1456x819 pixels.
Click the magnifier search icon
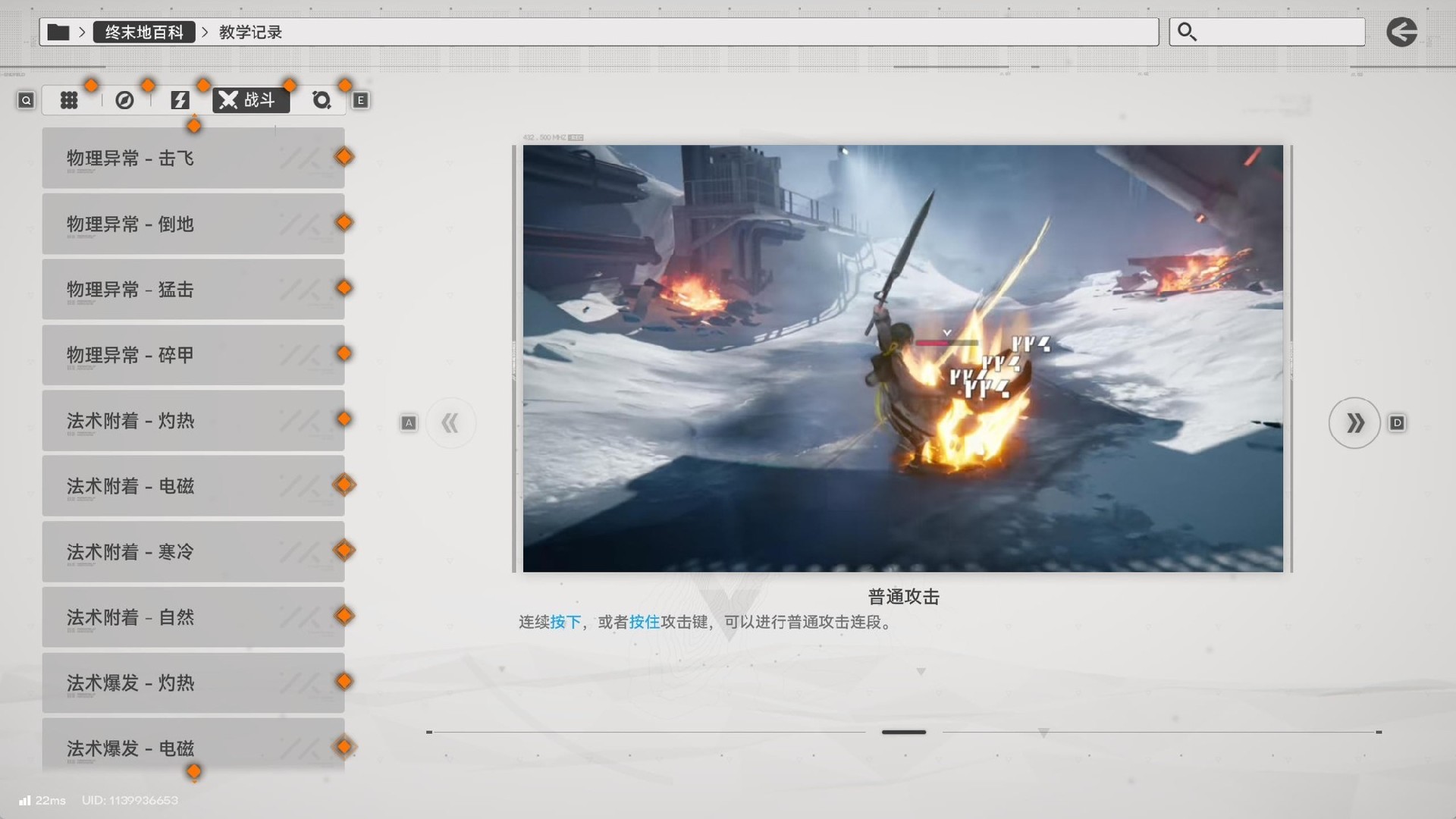1187,32
